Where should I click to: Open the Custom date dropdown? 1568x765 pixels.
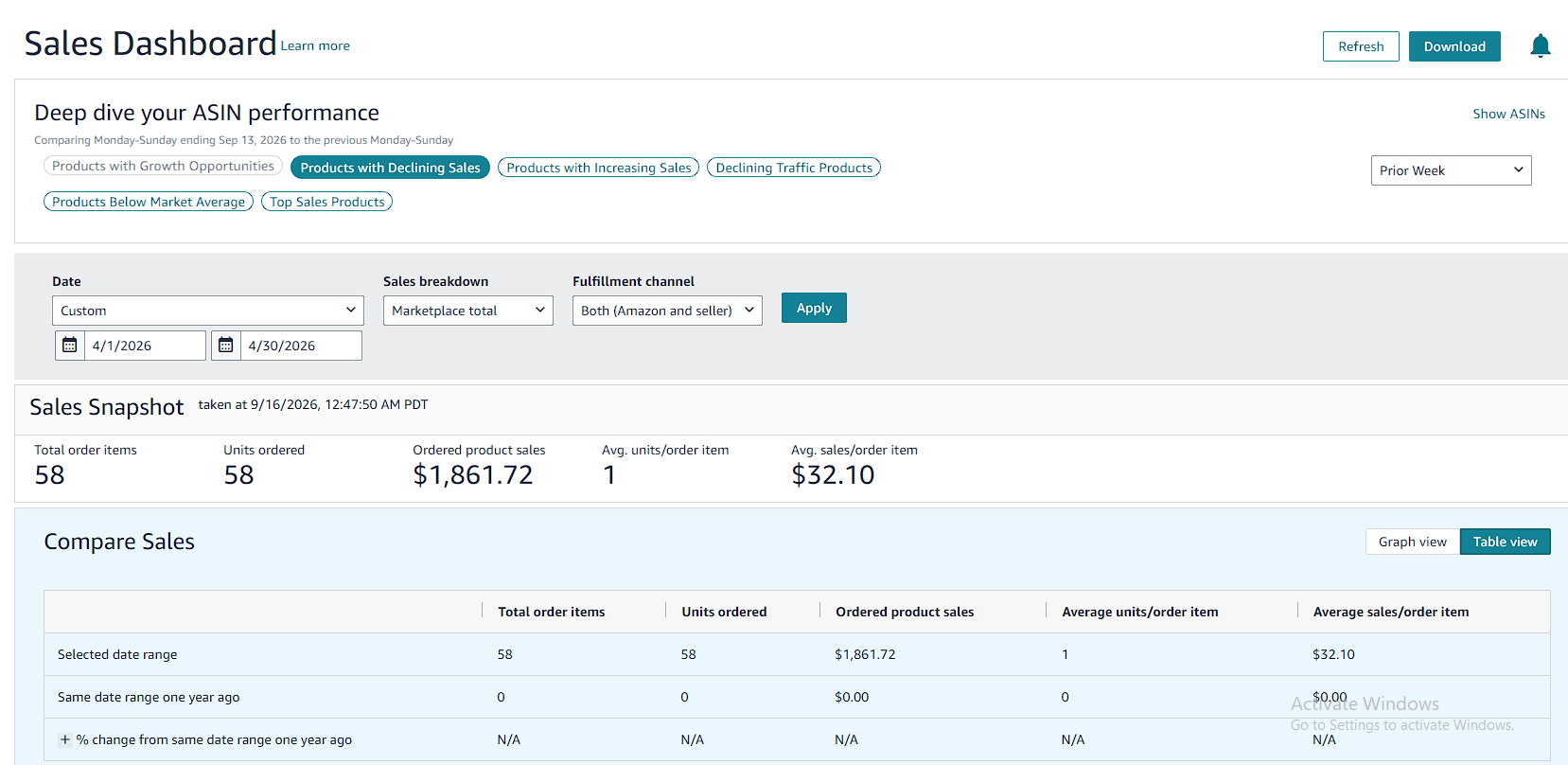coord(208,311)
